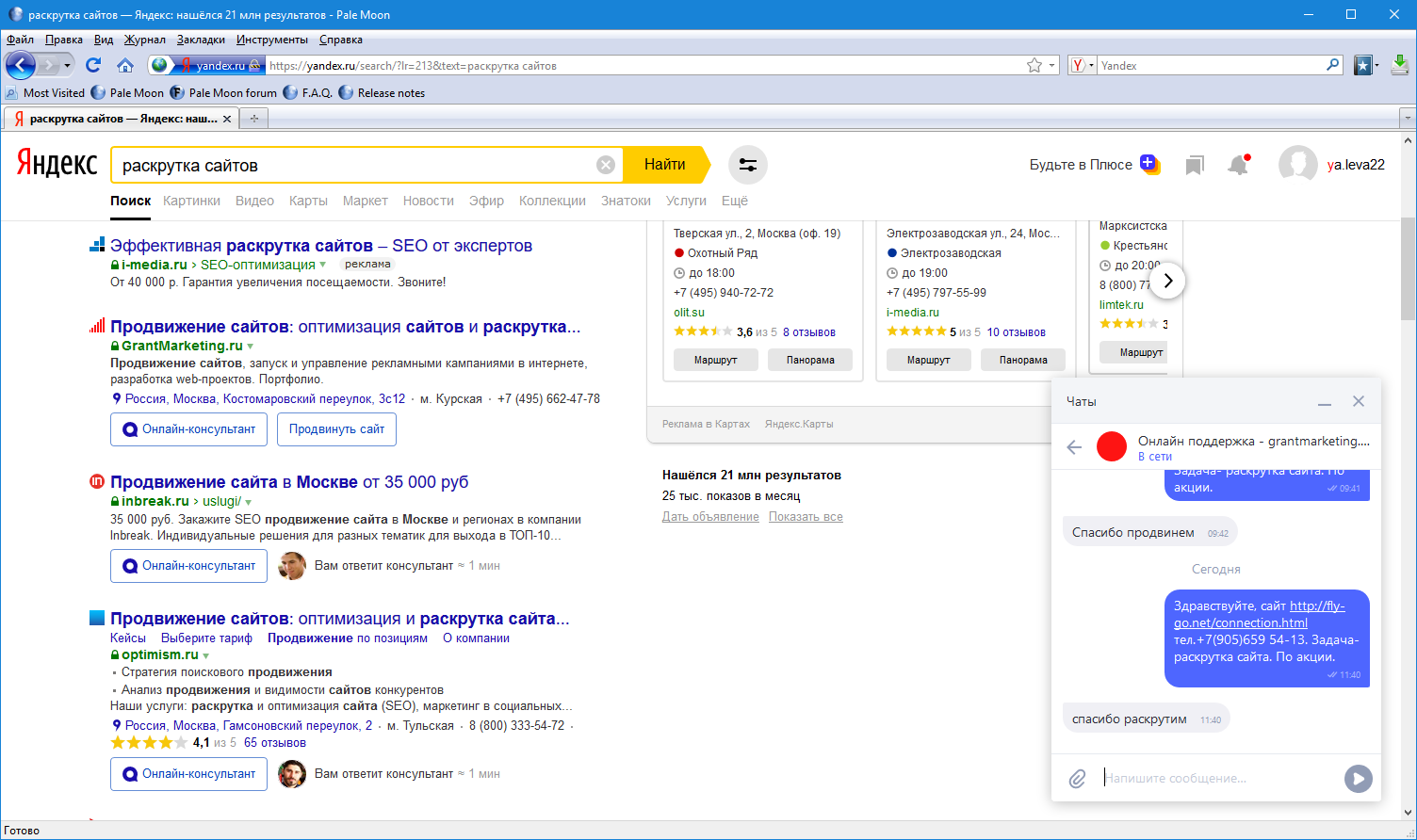Switch to the Картинки search tab
Image resolution: width=1417 pixels, height=840 pixels.
191,201
